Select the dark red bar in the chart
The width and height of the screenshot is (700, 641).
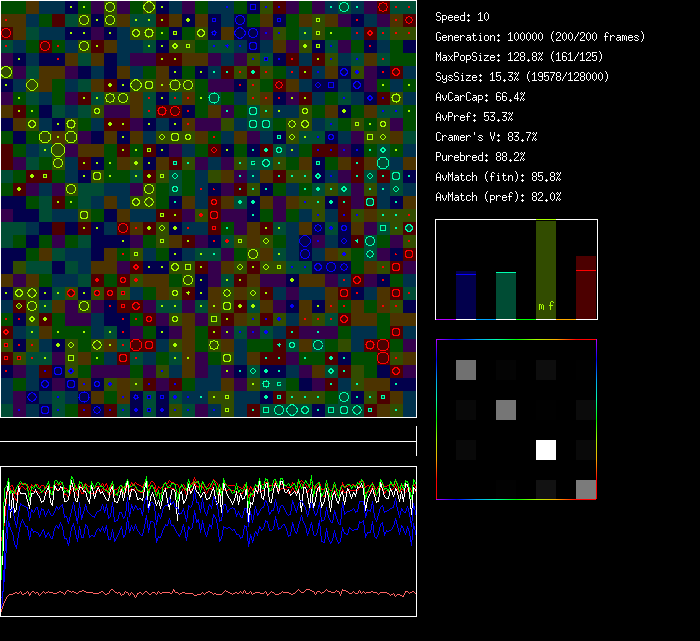586,288
